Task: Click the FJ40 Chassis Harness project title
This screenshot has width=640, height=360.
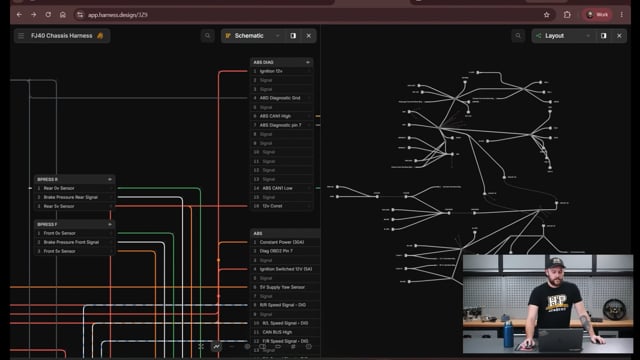Action: click(62, 36)
